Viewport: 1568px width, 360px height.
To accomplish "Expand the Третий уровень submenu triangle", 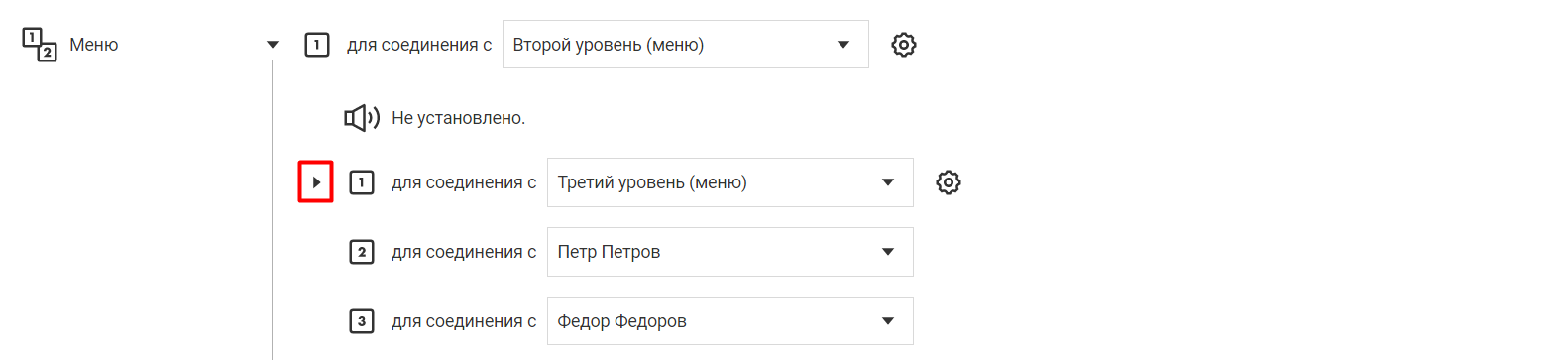I will (x=316, y=182).
